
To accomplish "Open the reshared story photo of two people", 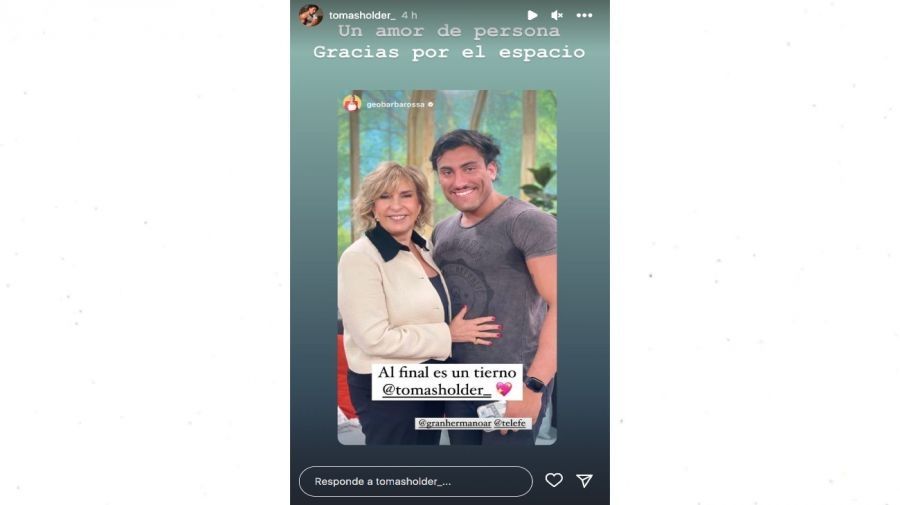I will click(447, 267).
